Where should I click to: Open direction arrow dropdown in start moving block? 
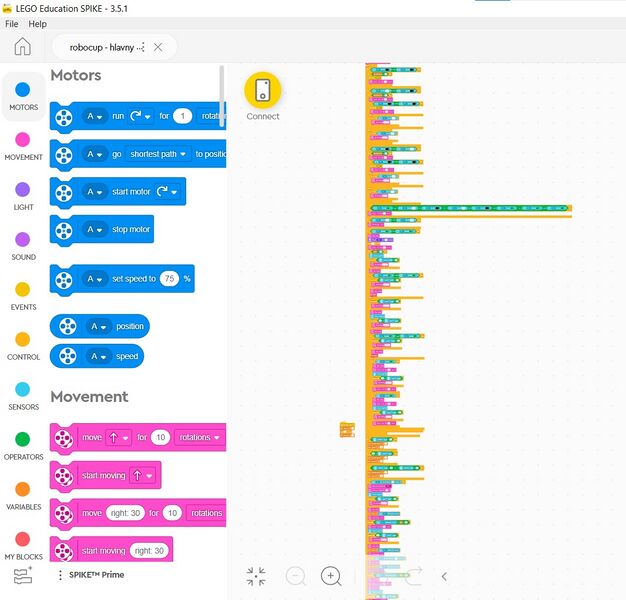coord(142,475)
